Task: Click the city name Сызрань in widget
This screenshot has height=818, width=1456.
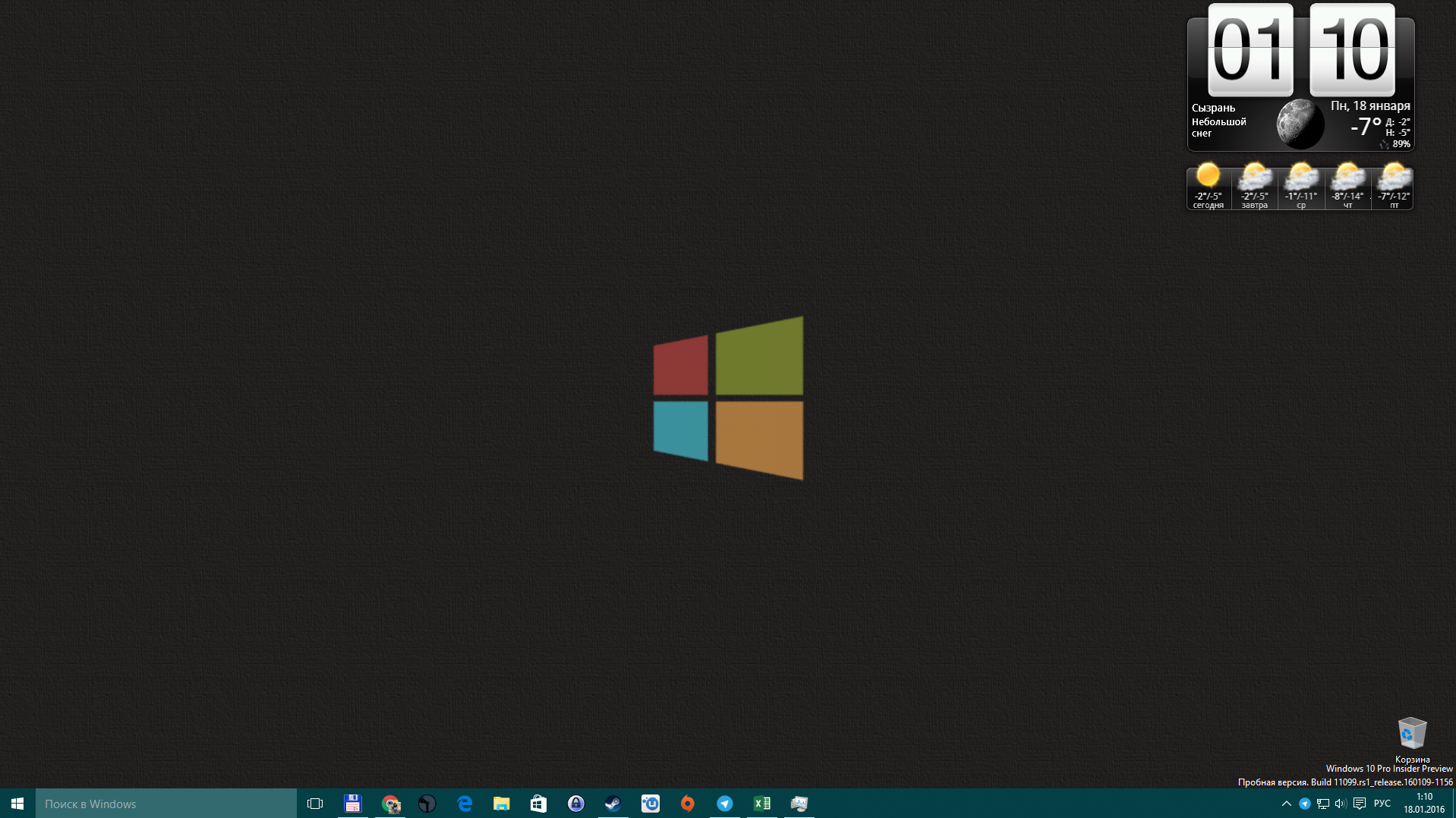Action: 1213,108
